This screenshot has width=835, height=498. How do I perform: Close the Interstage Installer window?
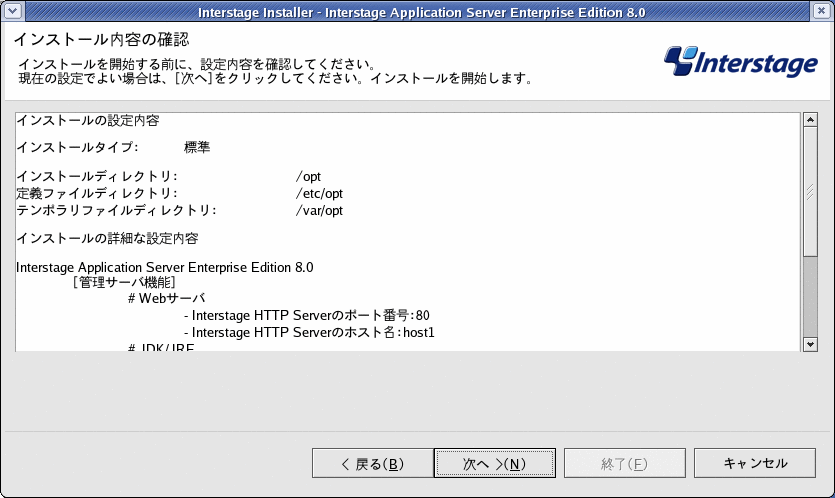click(821, 11)
